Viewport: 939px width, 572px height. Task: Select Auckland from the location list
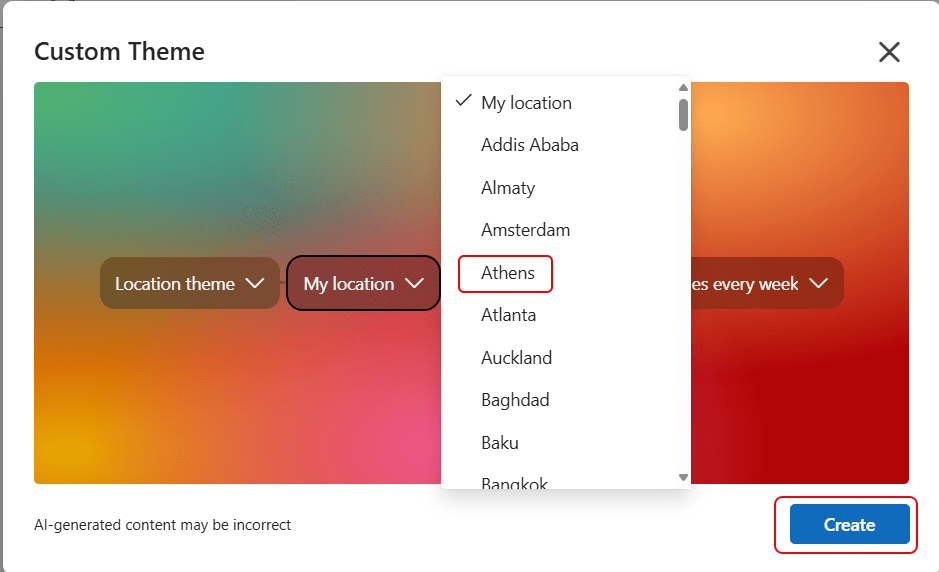click(516, 358)
